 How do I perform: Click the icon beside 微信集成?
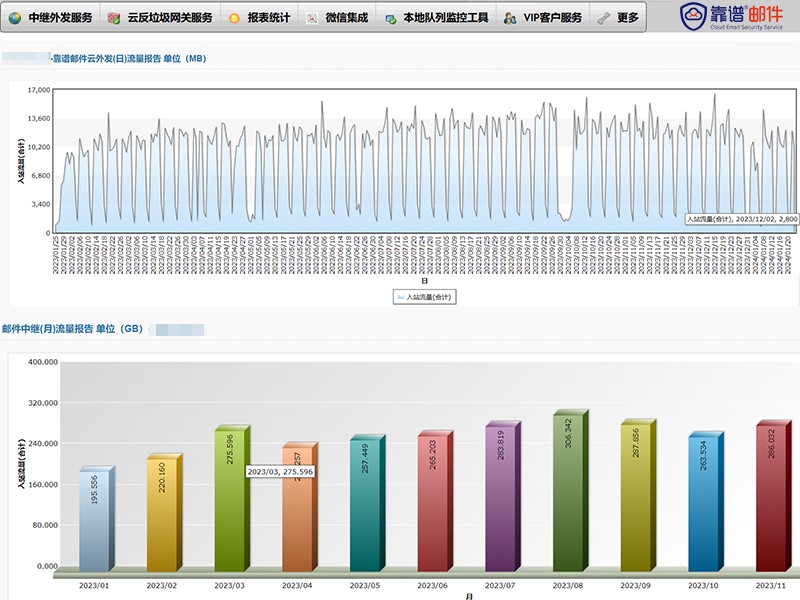pos(311,18)
